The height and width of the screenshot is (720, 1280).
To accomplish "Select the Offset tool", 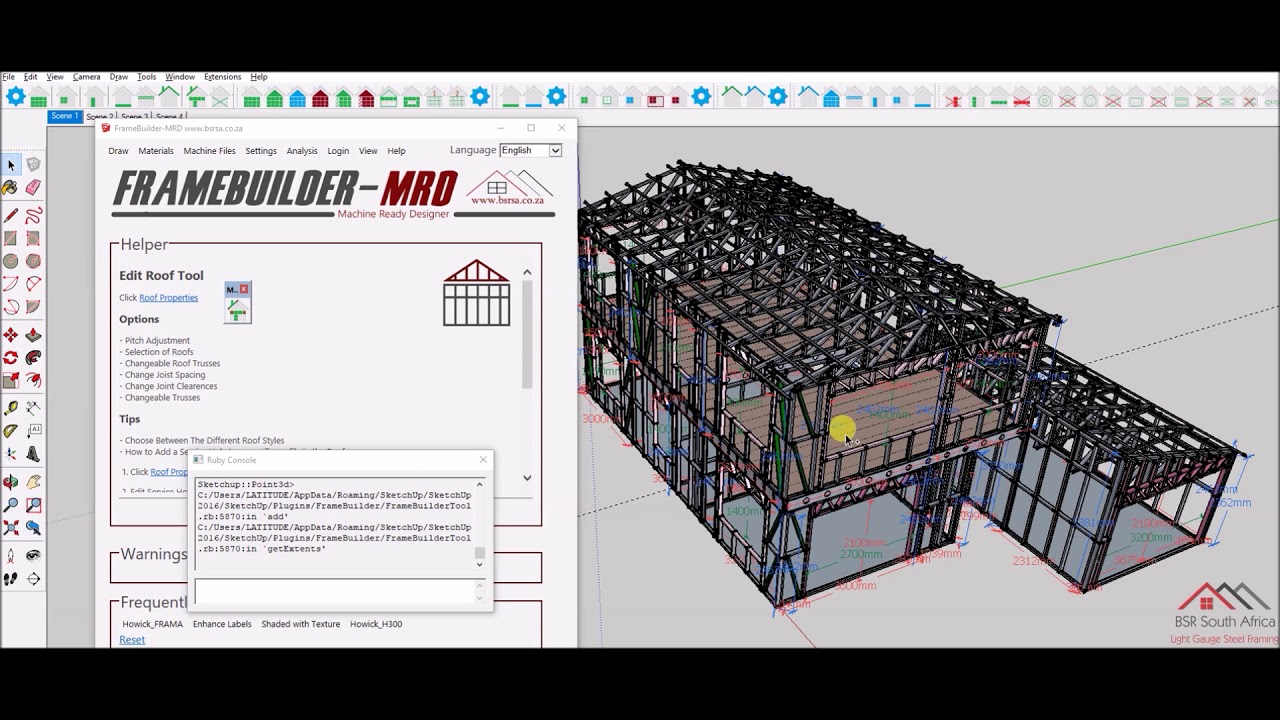I will (x=33, y=381).
